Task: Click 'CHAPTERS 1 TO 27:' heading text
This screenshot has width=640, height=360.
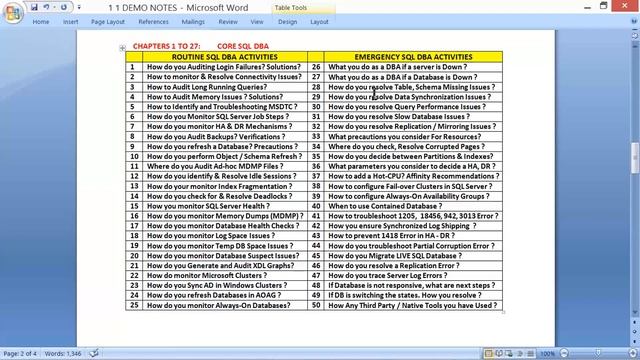Action: click(x=167, y=46)
